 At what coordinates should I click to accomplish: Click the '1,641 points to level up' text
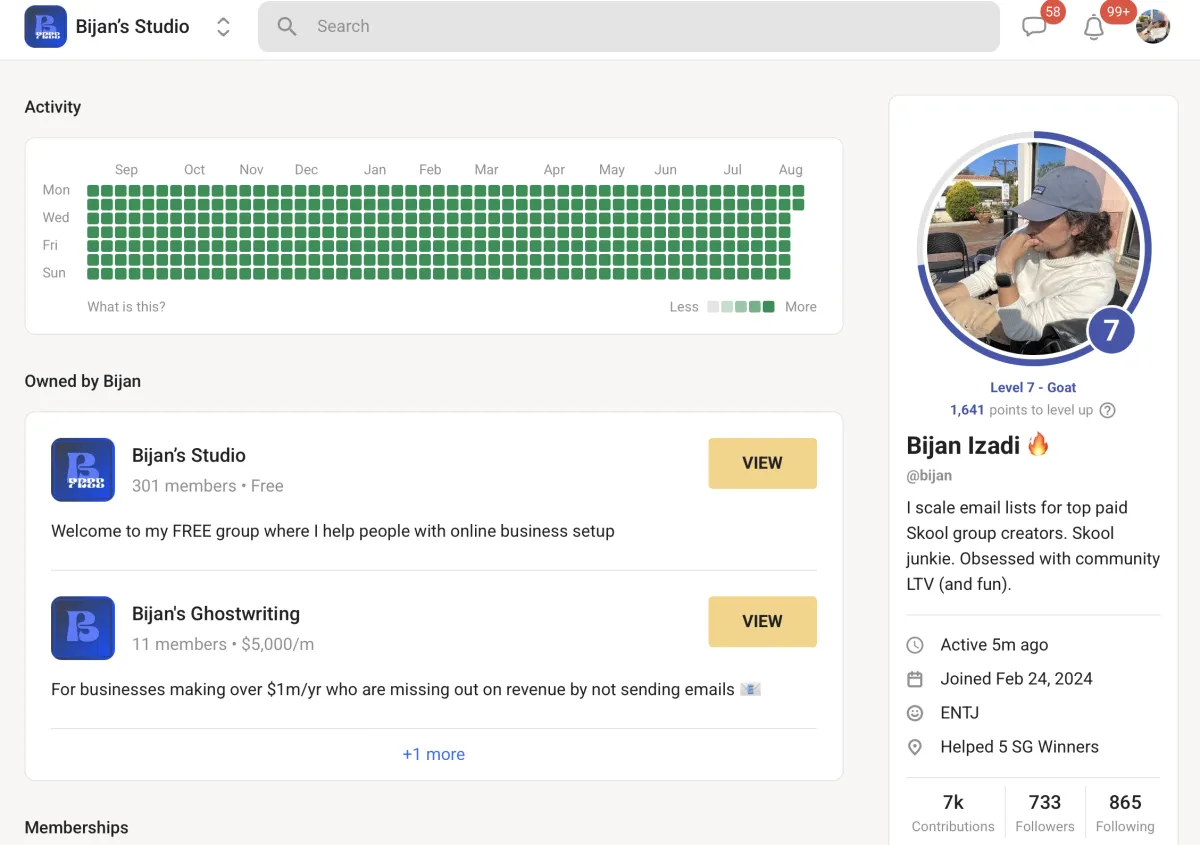coord(1021,410)
